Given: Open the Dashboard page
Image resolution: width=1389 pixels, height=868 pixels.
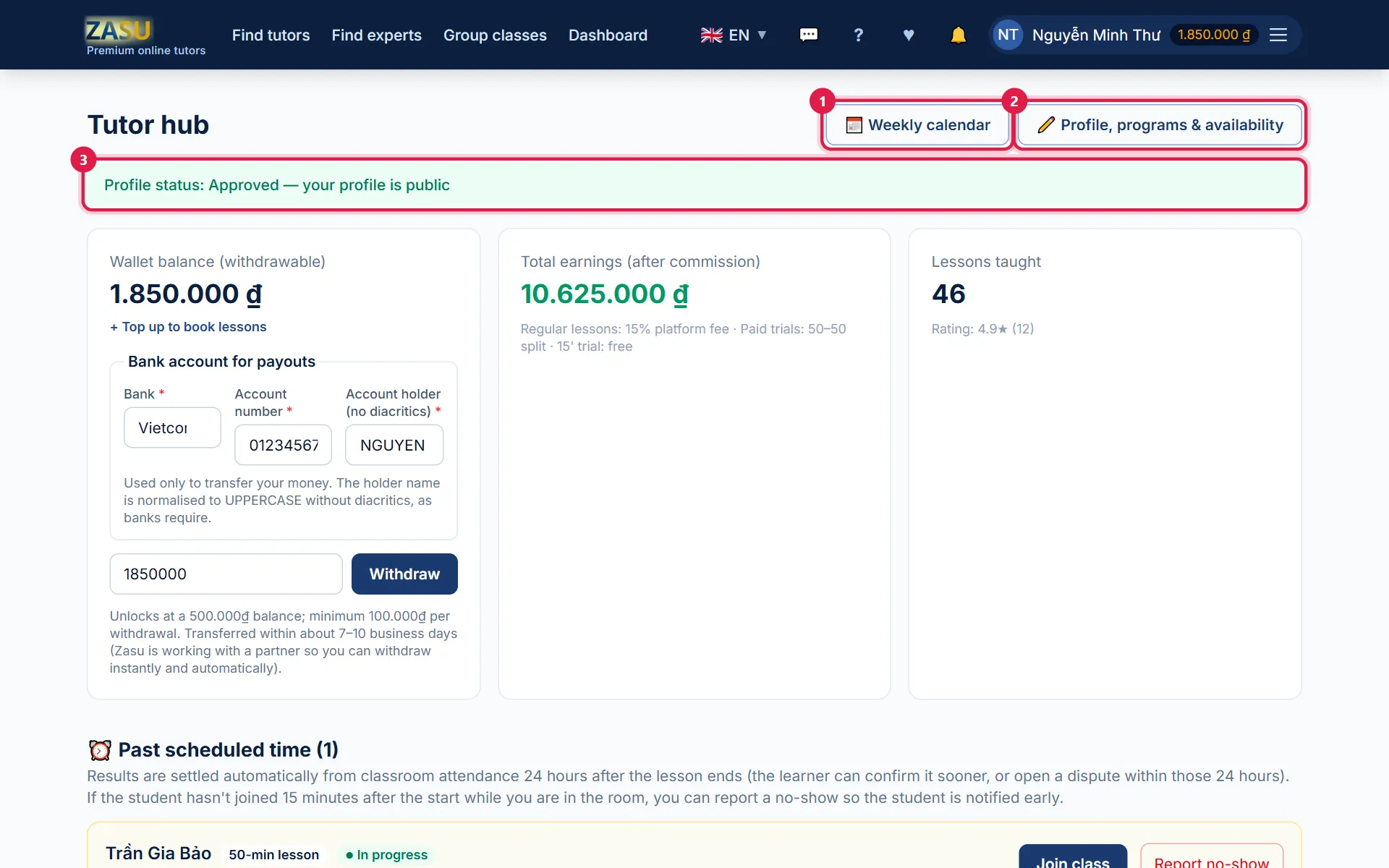Looking at the screenshot, I should (608, 35).
